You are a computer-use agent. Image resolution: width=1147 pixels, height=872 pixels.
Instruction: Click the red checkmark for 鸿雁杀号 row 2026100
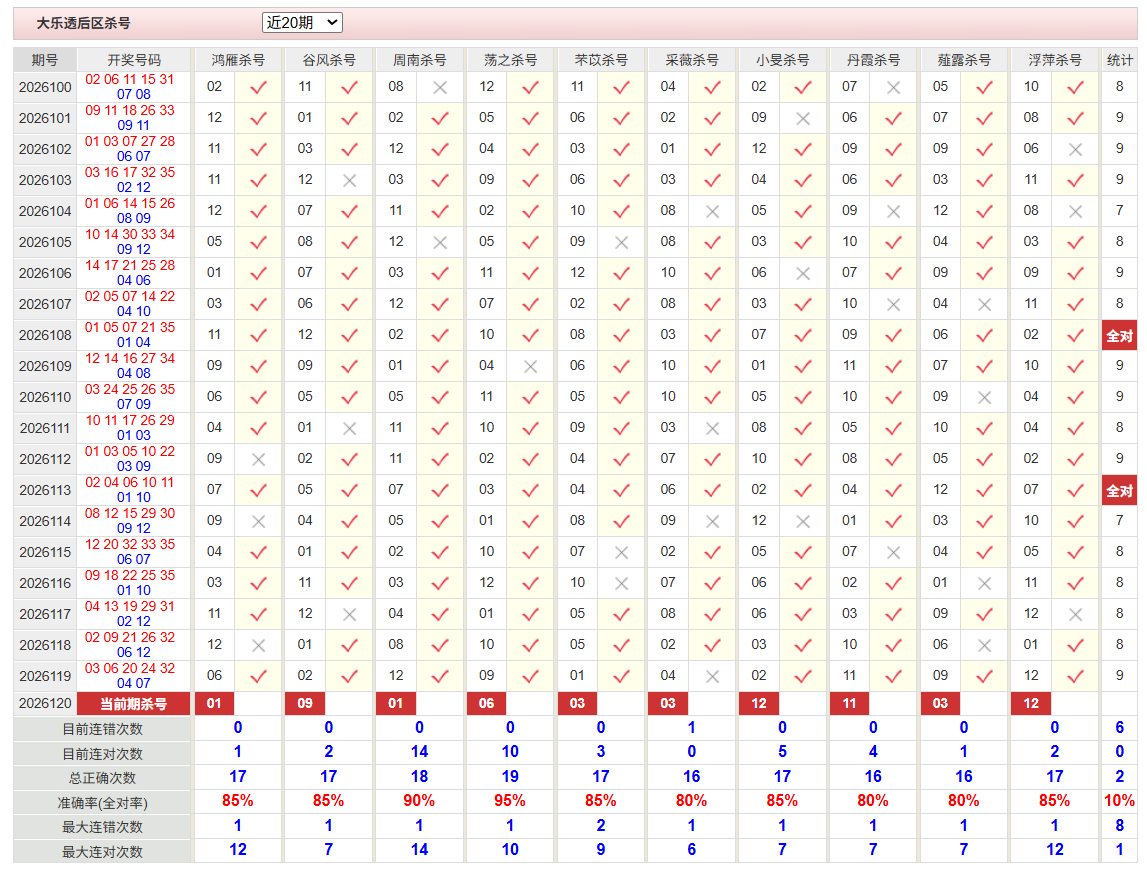[x=258, y=88]
